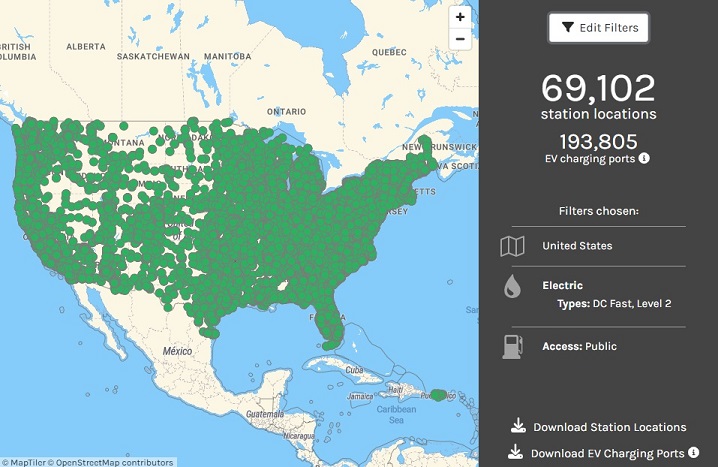Screen dimensions: 718x467
Task: Open the Download Station Locations link
Action: tap(609, 427)
